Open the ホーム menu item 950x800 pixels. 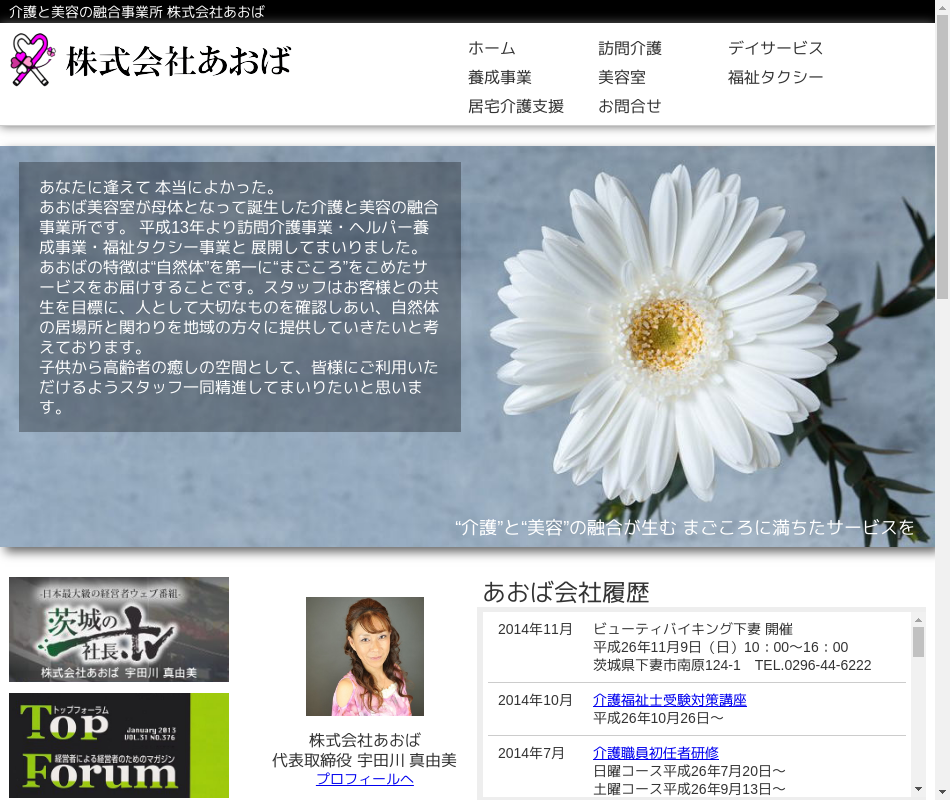click(x=491, y=48)
